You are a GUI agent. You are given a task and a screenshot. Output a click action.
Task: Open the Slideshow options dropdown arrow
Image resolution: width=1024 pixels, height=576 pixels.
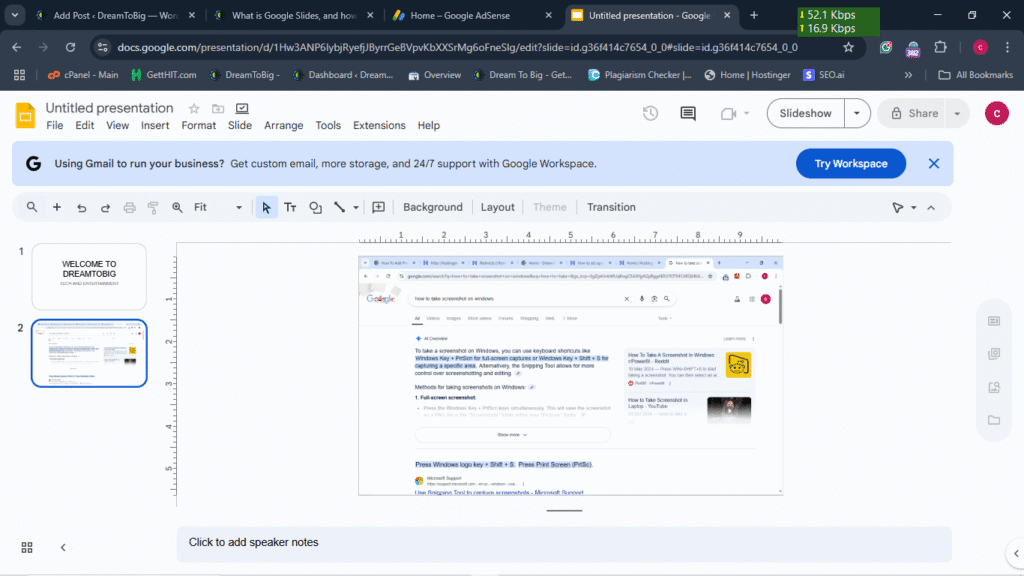click(x=857, y=113)
